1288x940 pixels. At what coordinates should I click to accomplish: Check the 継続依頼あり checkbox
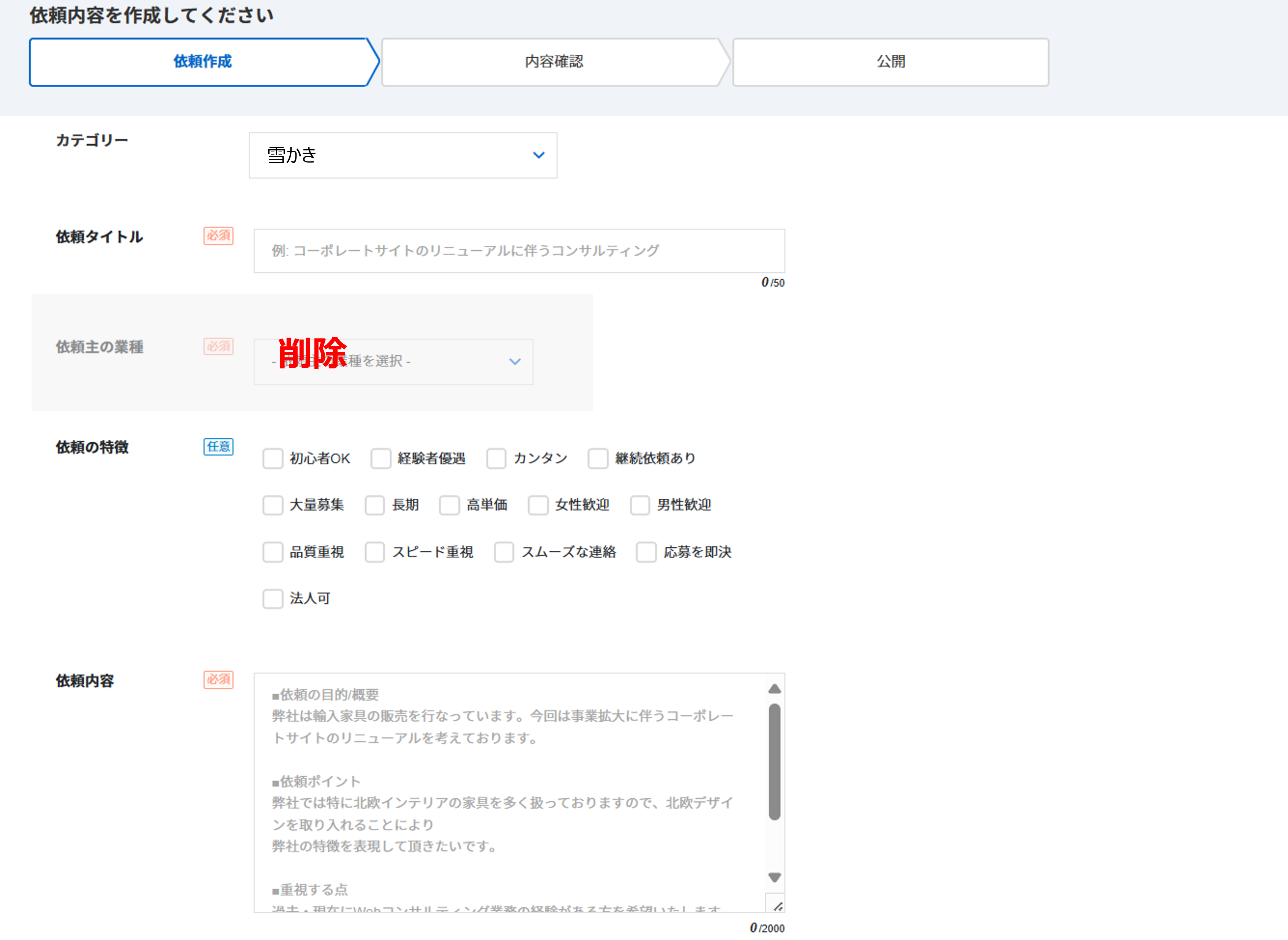point(598,458)
